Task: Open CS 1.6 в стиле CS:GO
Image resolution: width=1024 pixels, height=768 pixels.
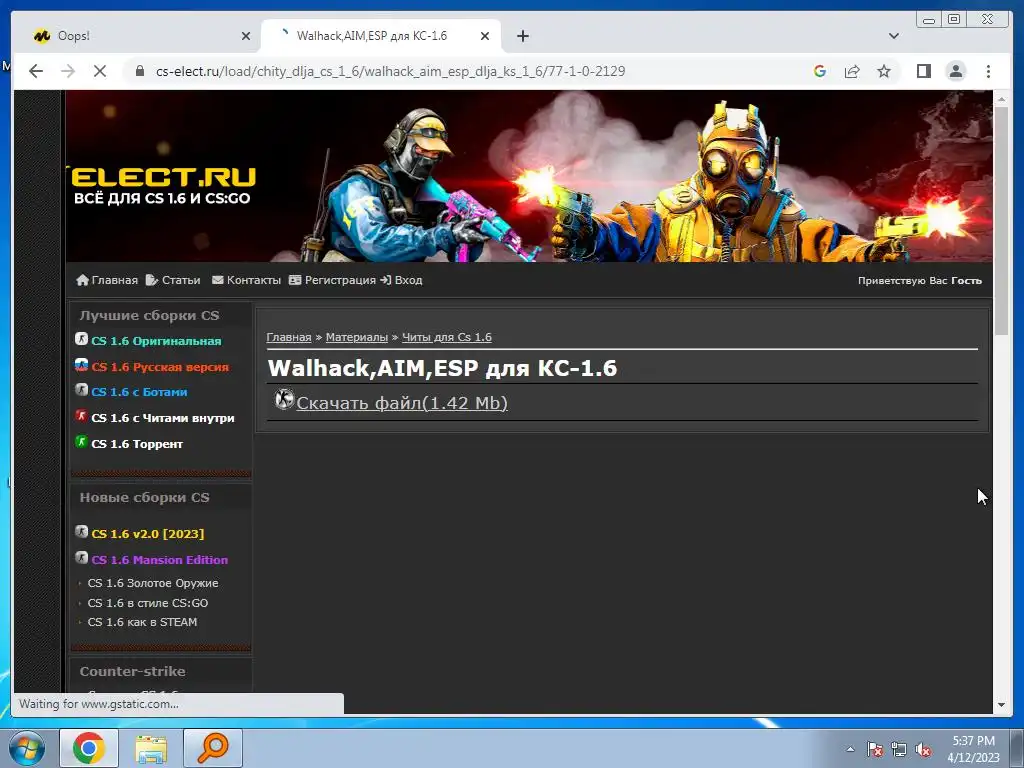Action: (x=148, y=603)
